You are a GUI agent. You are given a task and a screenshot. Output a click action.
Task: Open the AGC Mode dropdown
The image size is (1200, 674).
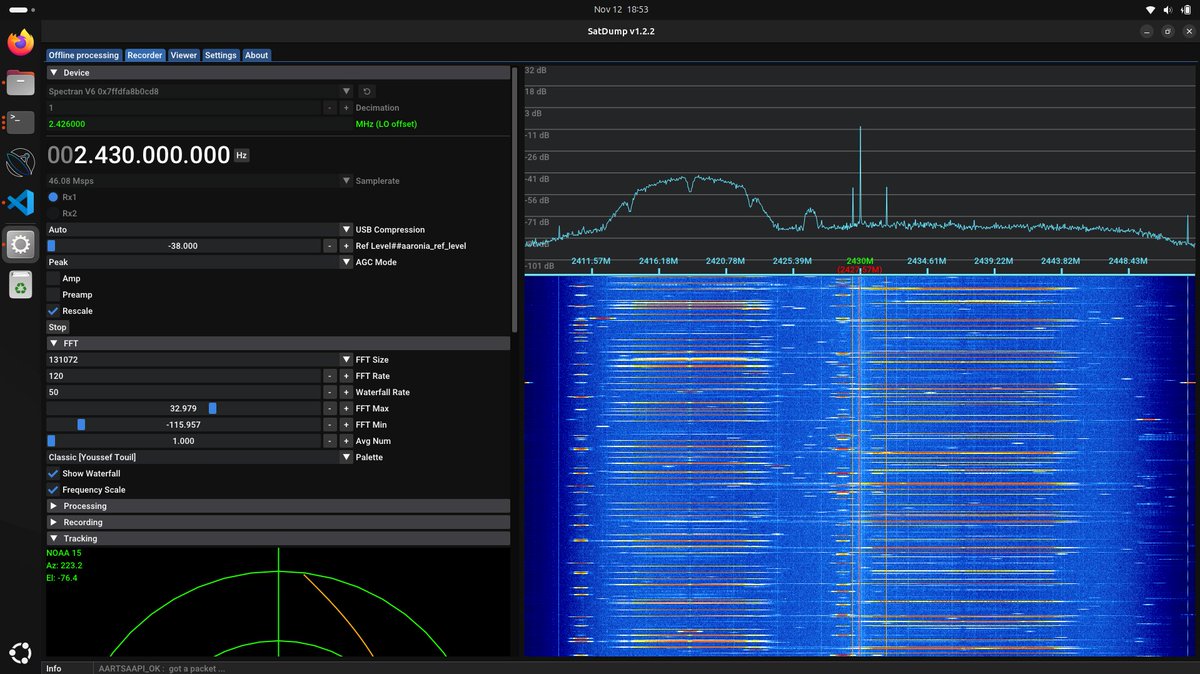coord(200,262)
